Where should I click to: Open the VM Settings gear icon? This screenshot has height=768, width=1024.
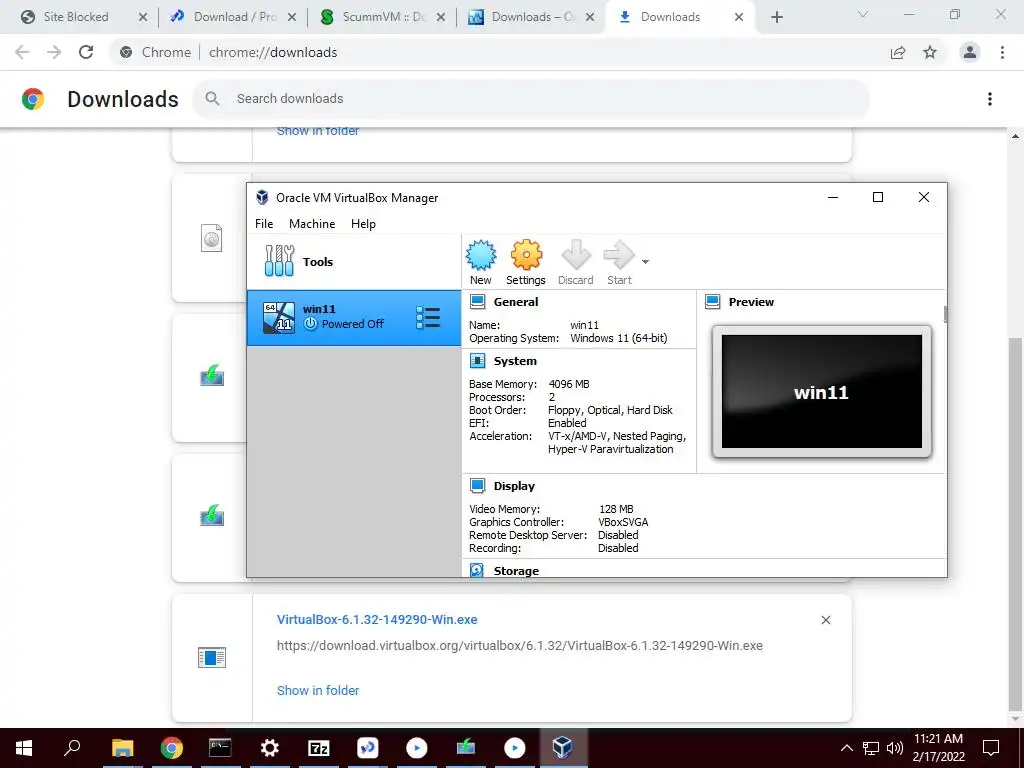526,255
